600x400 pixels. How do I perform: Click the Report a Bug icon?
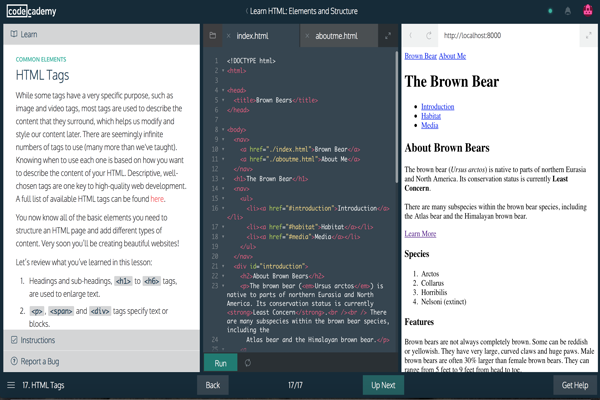coord(14,361)
